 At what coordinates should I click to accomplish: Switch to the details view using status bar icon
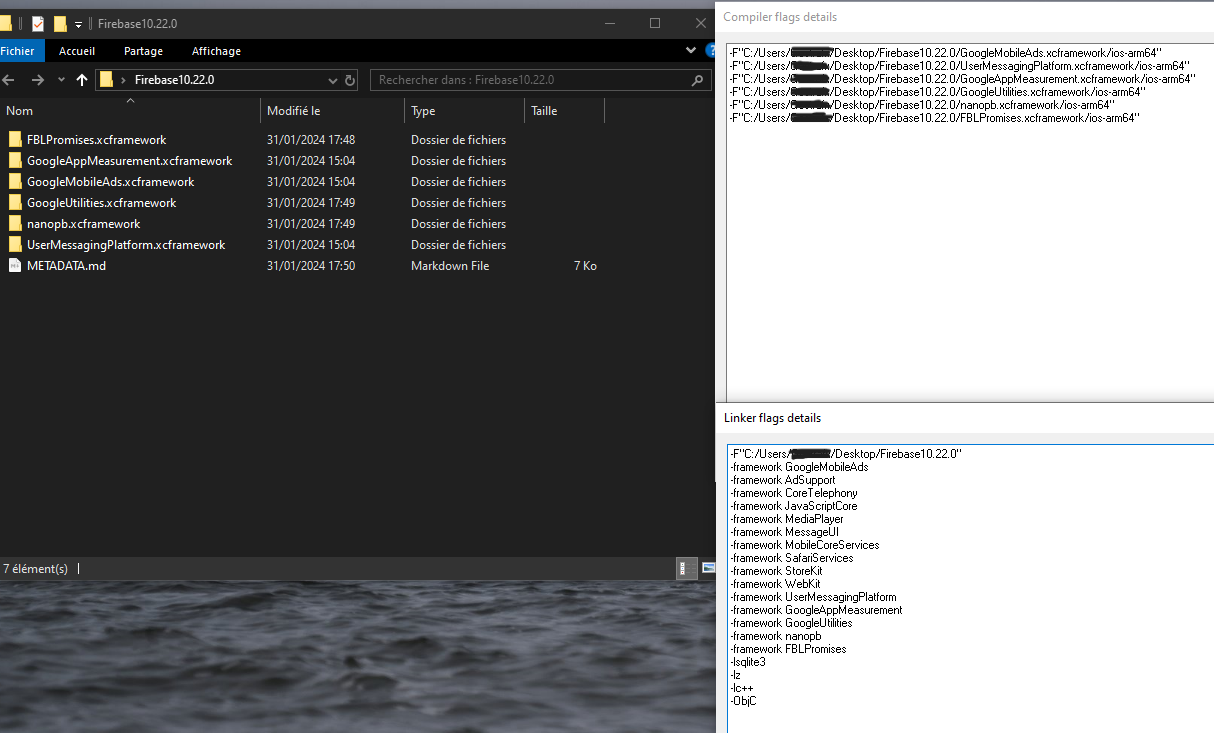pyautogui.click(x=687, y=568)
